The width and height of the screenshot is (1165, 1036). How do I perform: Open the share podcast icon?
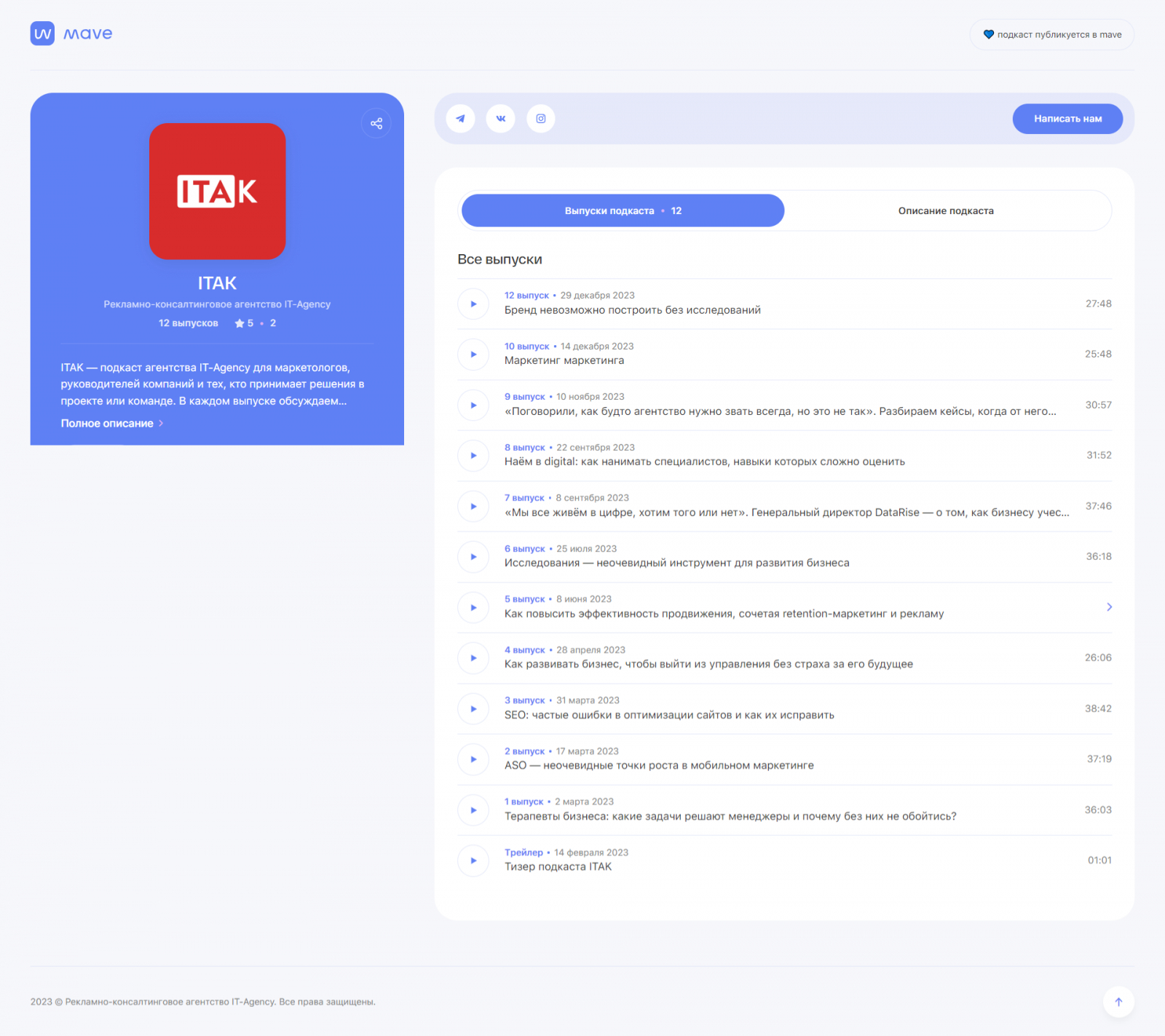click(376, 124)
